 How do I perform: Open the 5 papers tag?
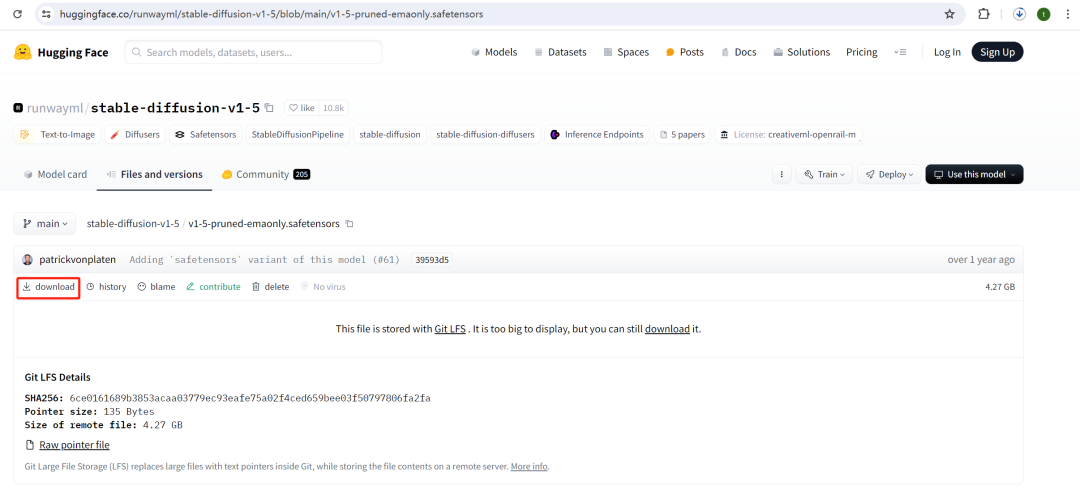point(682,134)
